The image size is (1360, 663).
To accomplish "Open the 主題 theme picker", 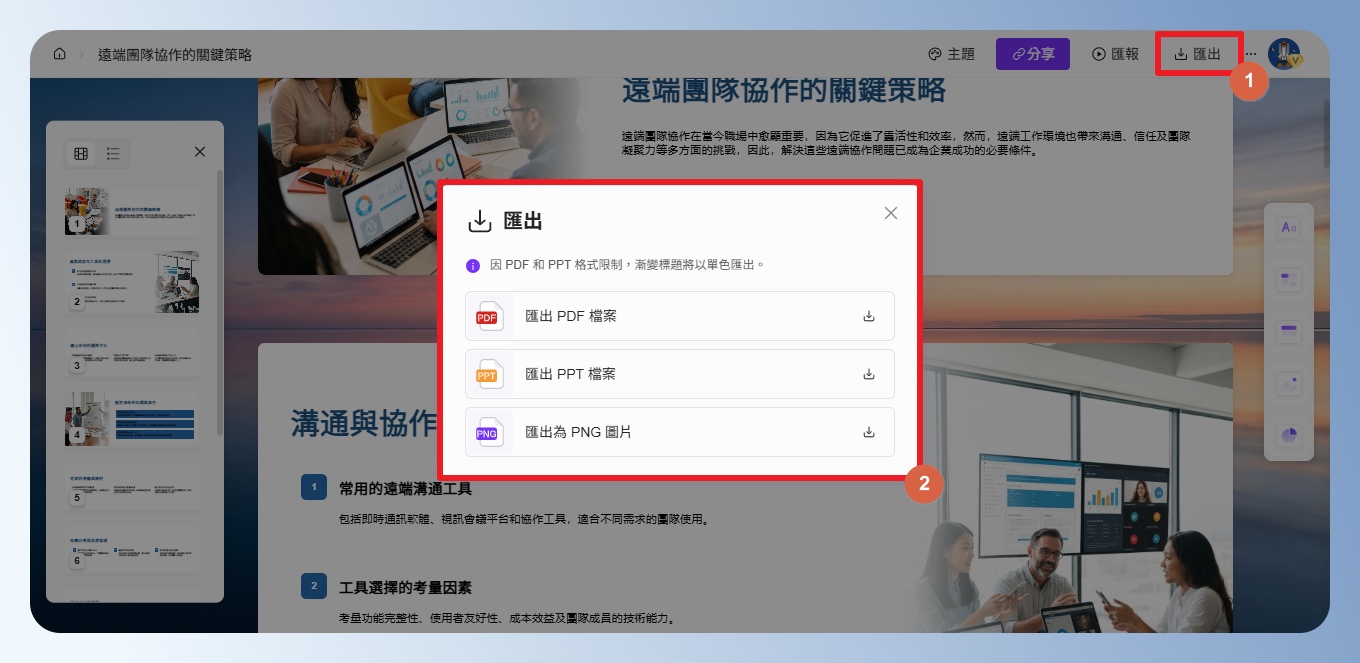I will (x=951, y=54).
